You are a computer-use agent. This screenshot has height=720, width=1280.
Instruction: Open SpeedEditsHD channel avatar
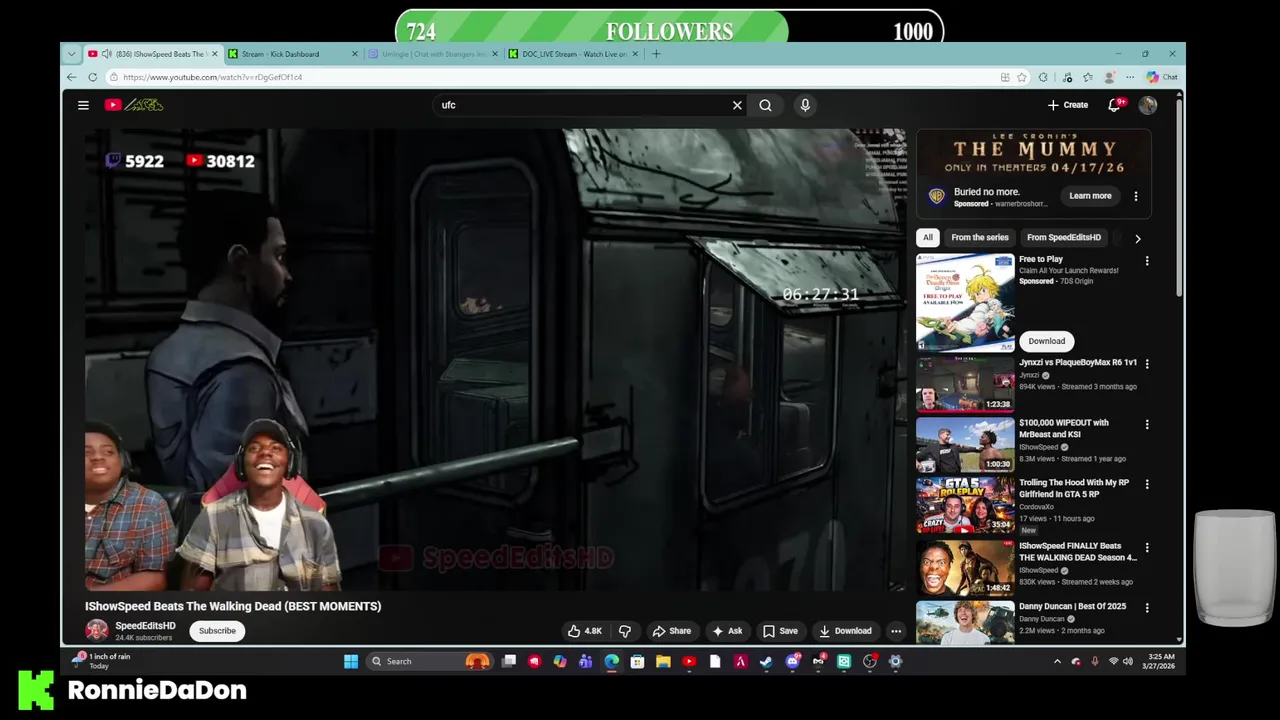tap(97, 630)
